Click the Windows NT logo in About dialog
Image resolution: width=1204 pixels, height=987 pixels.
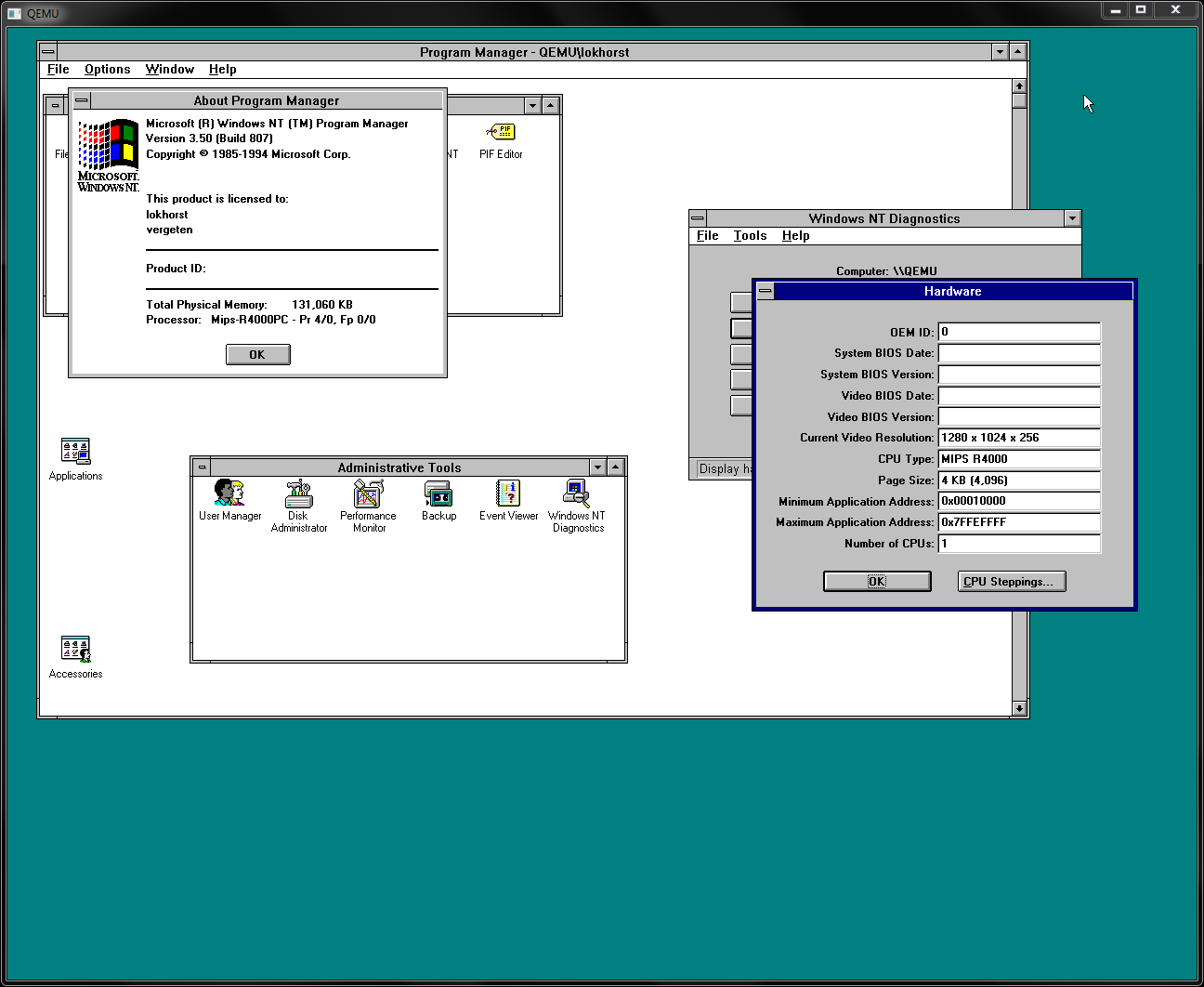click(108, 155)
